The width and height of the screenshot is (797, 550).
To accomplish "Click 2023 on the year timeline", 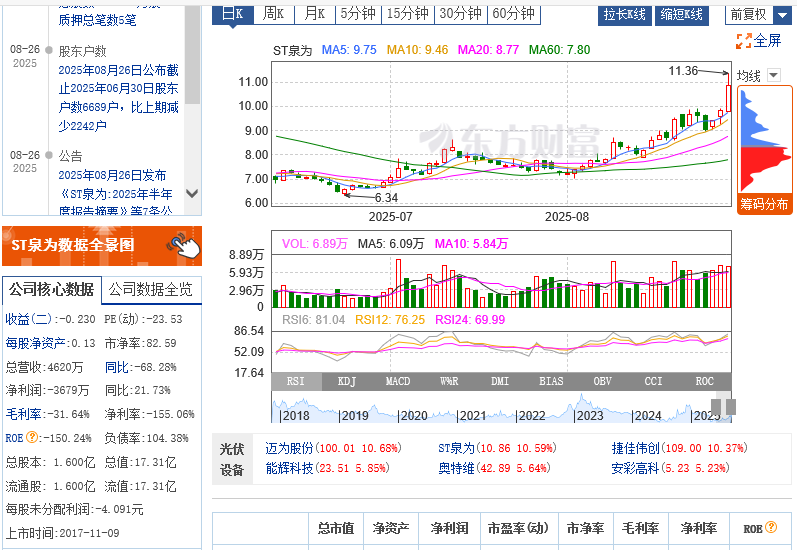I will (x=589, y=416).
